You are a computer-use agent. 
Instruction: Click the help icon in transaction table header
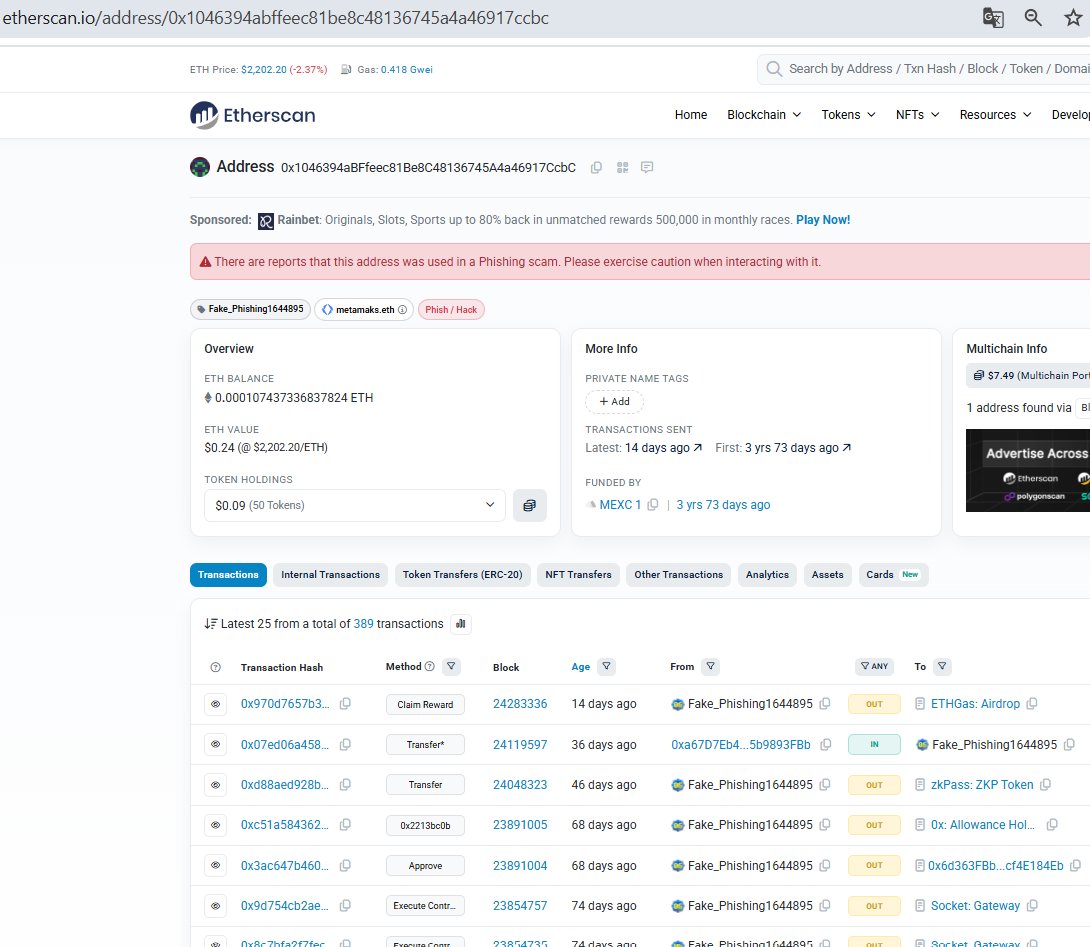point(215,667)
